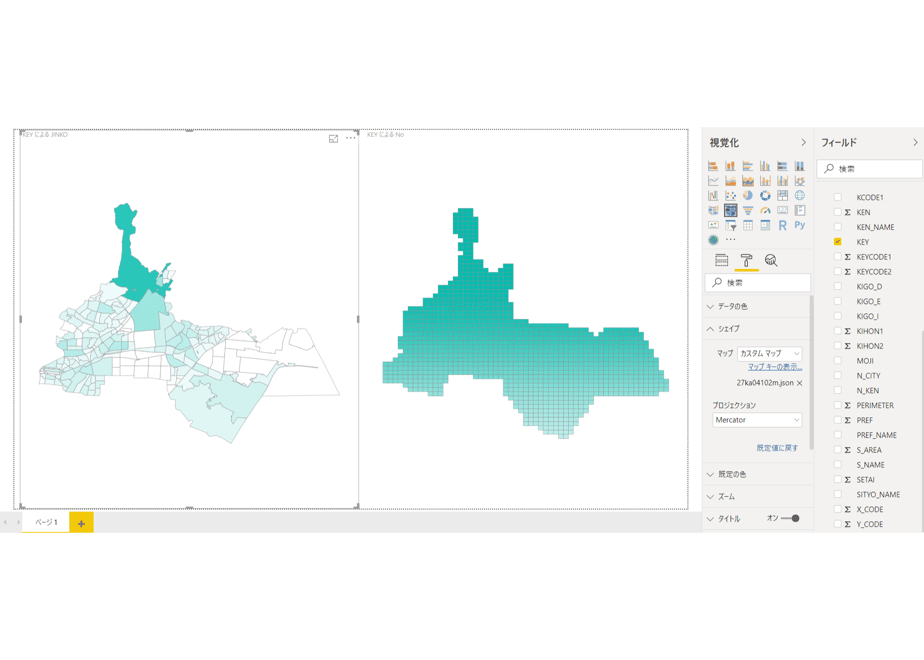Viewport: 924px width, 660px height.
Task: Insert an R script visual
Action: (782, 225)
